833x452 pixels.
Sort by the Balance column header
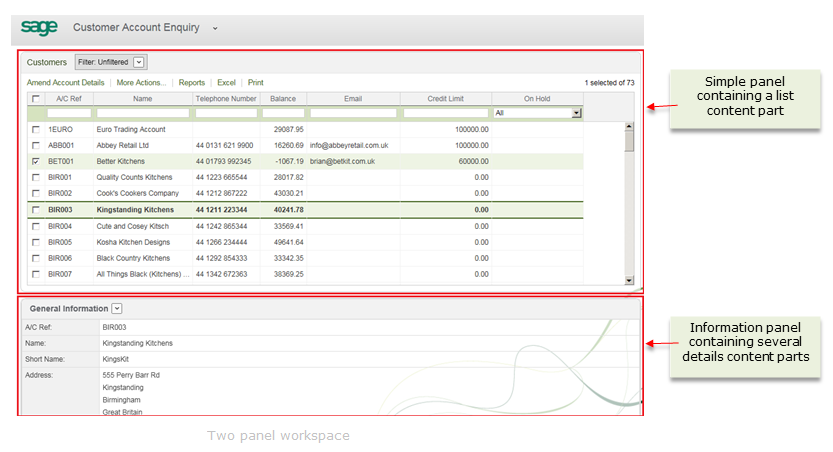(283, 99)
